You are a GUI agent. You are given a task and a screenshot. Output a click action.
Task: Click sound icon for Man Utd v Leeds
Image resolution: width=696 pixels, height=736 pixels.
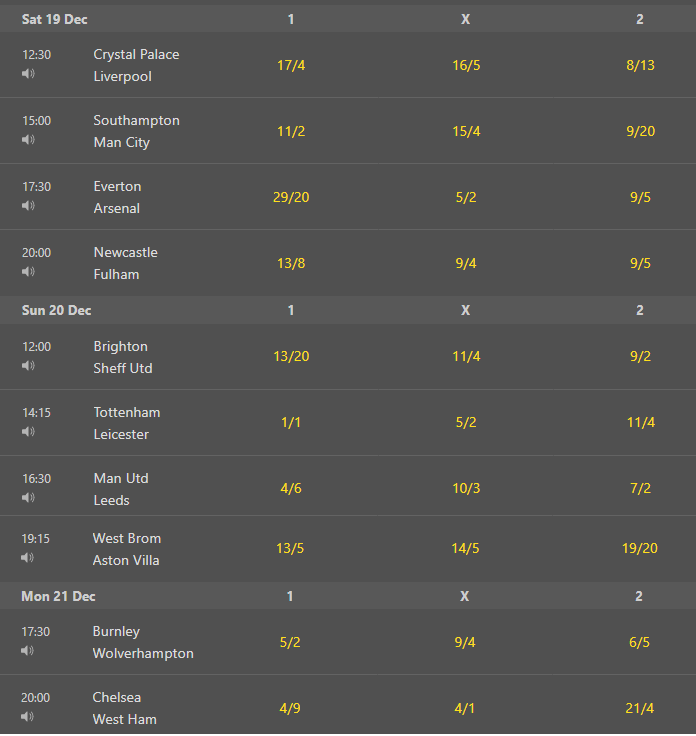(28, 497)
